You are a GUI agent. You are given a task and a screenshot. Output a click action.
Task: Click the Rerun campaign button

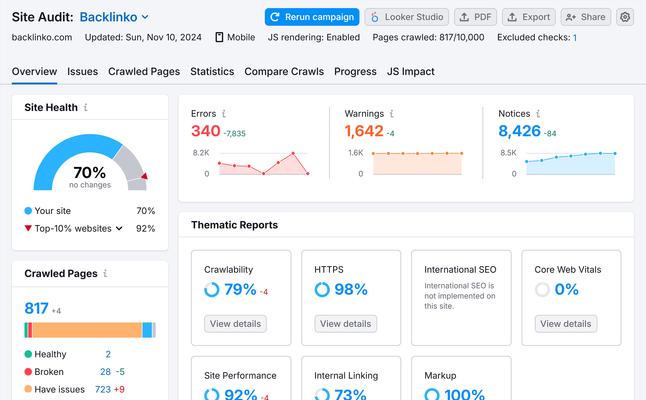coord(312,17)
